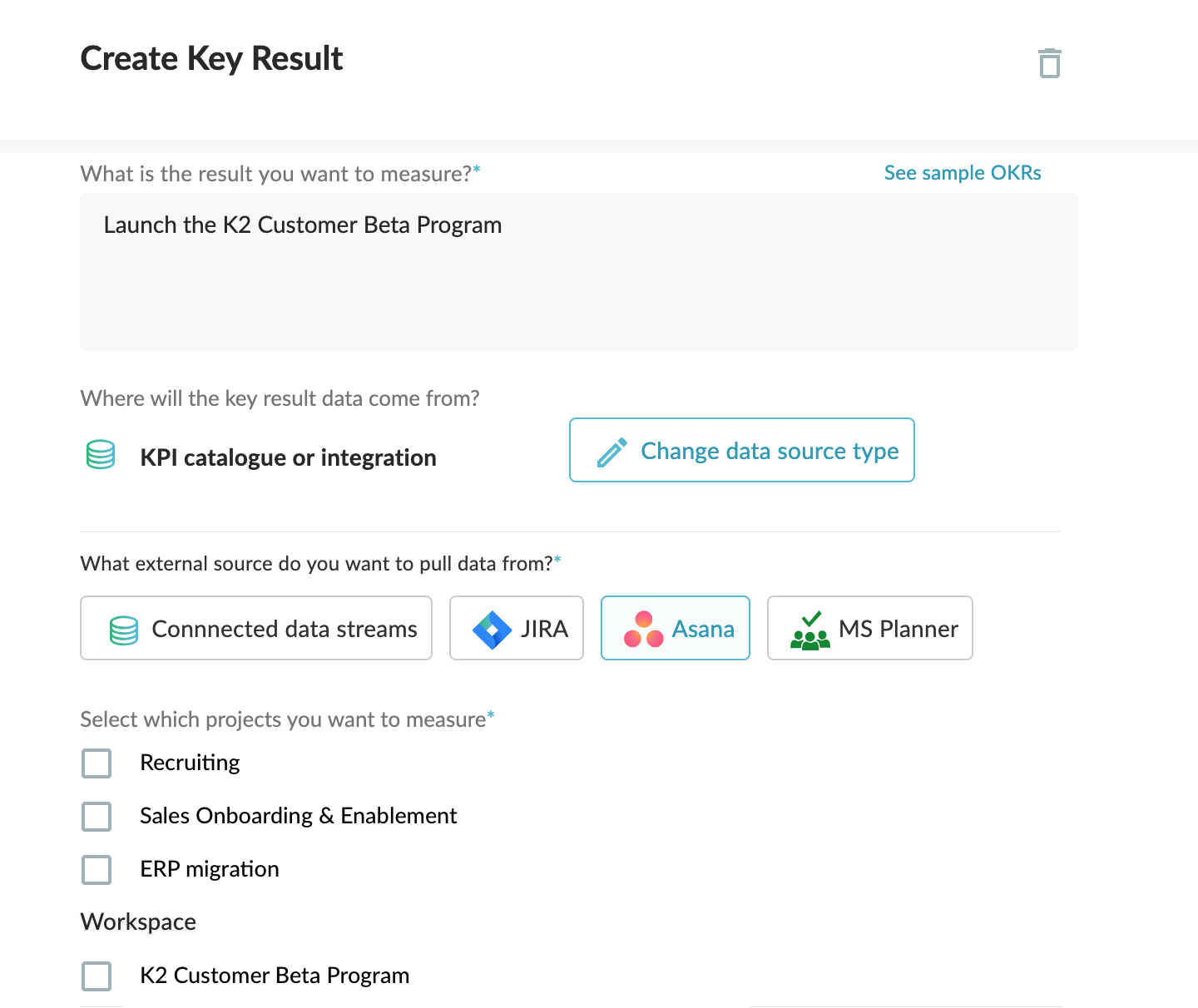Image resolution: width=1198 pixels, height=1008 pixels.
Task: Toggle the K2 Customer Beta Program checkbox
Action: coord(97,976)
